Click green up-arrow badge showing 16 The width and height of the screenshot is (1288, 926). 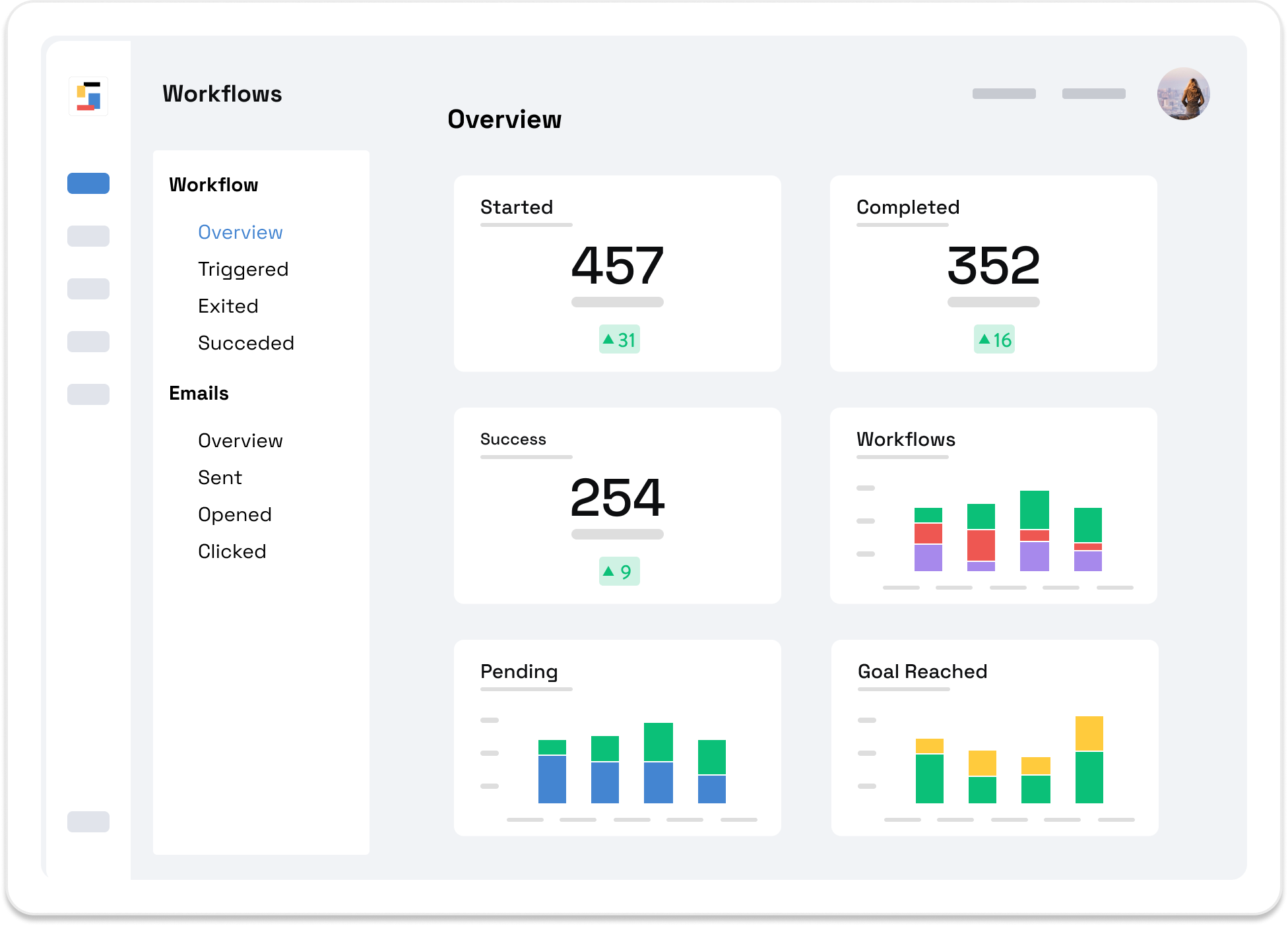coord(994,340)
